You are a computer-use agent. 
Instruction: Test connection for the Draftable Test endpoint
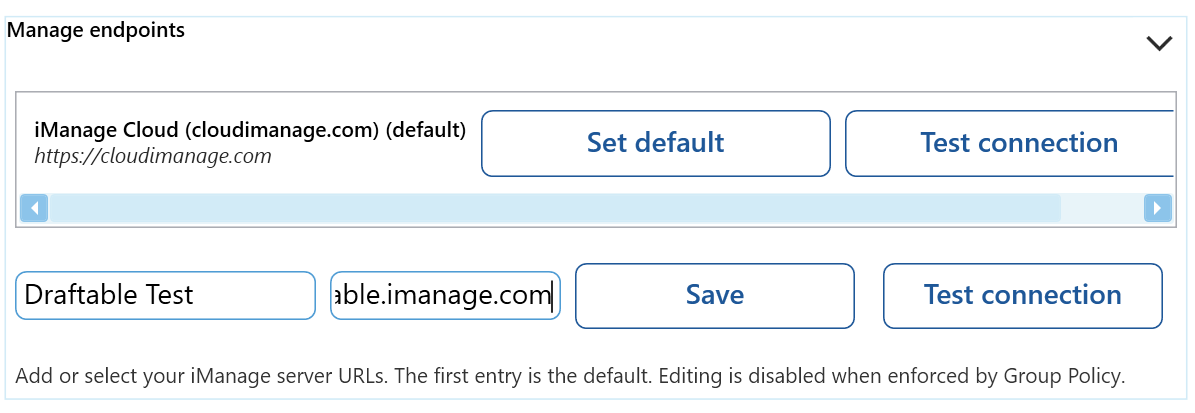1022,295
